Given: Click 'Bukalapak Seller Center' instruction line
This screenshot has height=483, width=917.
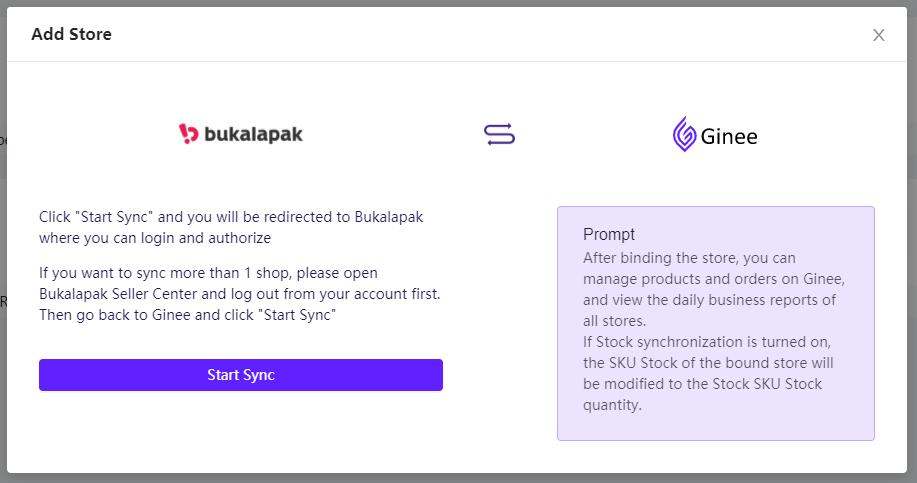Looking at the screenshot, I should click(x=240, y=294).
